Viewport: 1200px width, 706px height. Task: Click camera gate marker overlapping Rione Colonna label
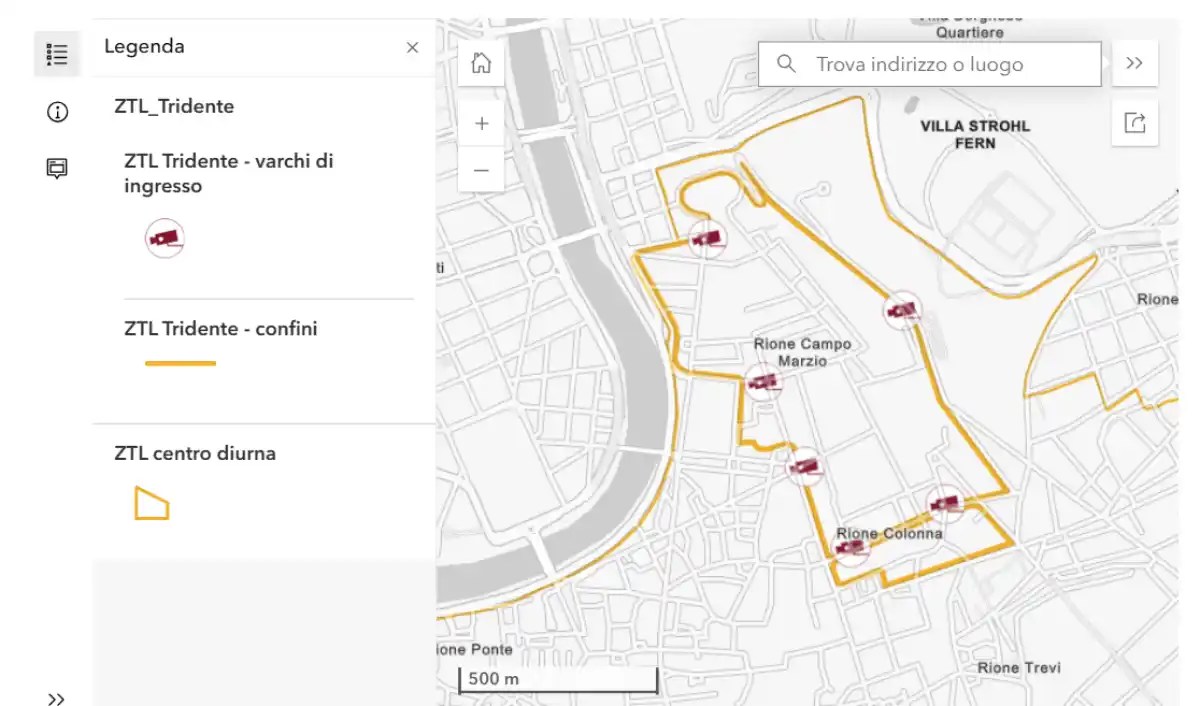(x=852, y=547)
